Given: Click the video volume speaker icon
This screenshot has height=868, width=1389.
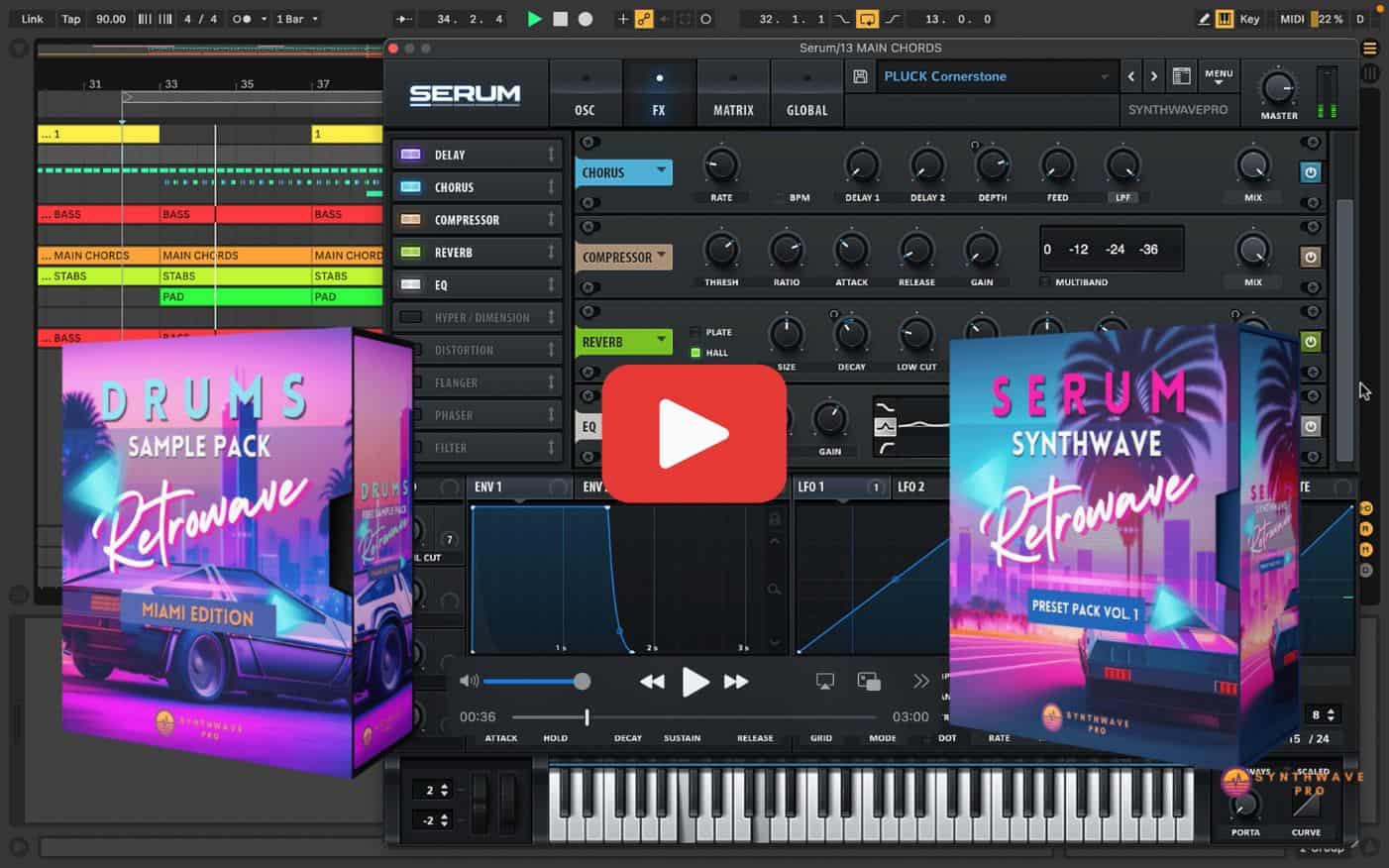Looking at the screenshot, I should tap(469, 681).
